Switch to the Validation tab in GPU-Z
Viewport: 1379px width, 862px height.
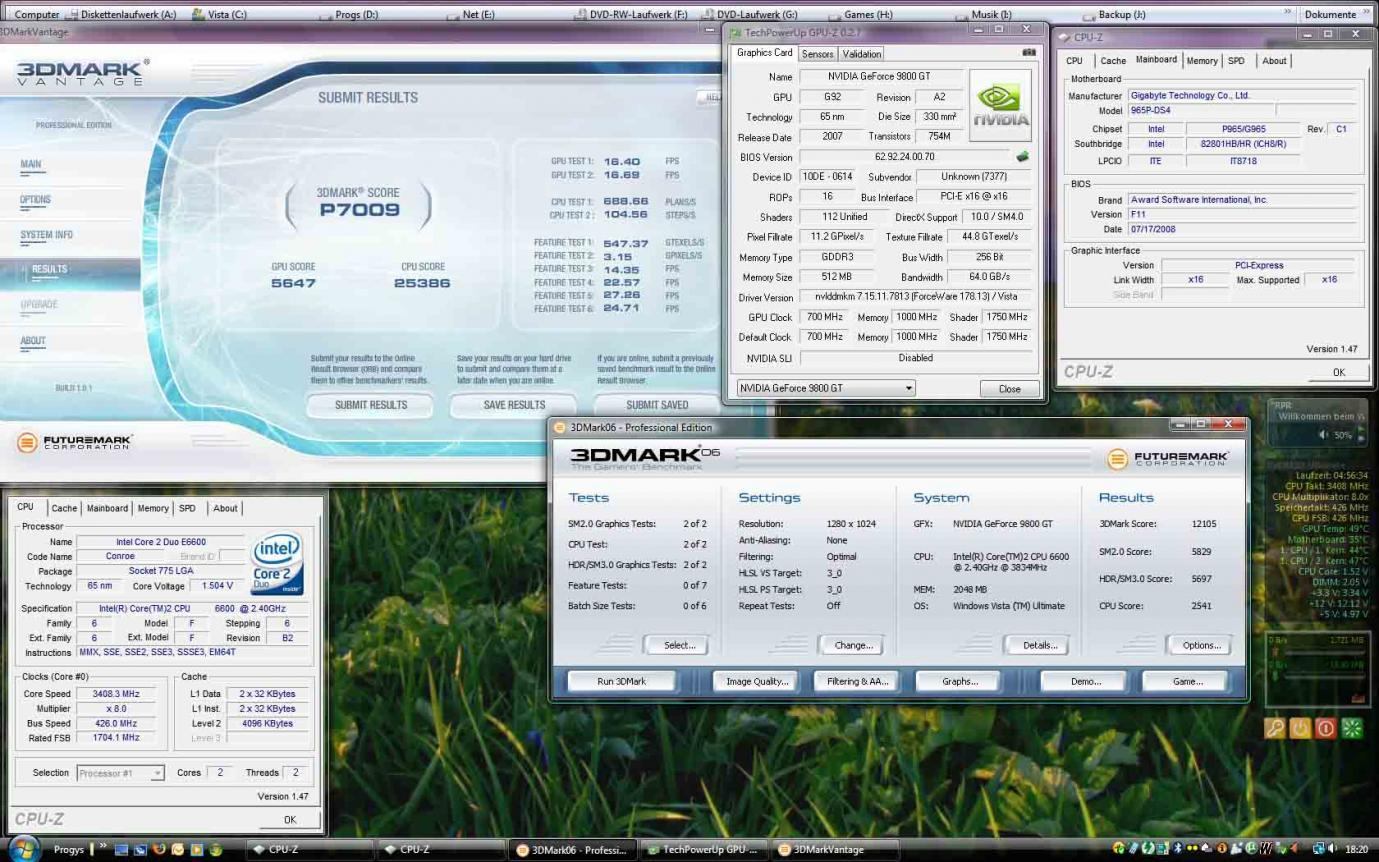[x=861, y=54]
